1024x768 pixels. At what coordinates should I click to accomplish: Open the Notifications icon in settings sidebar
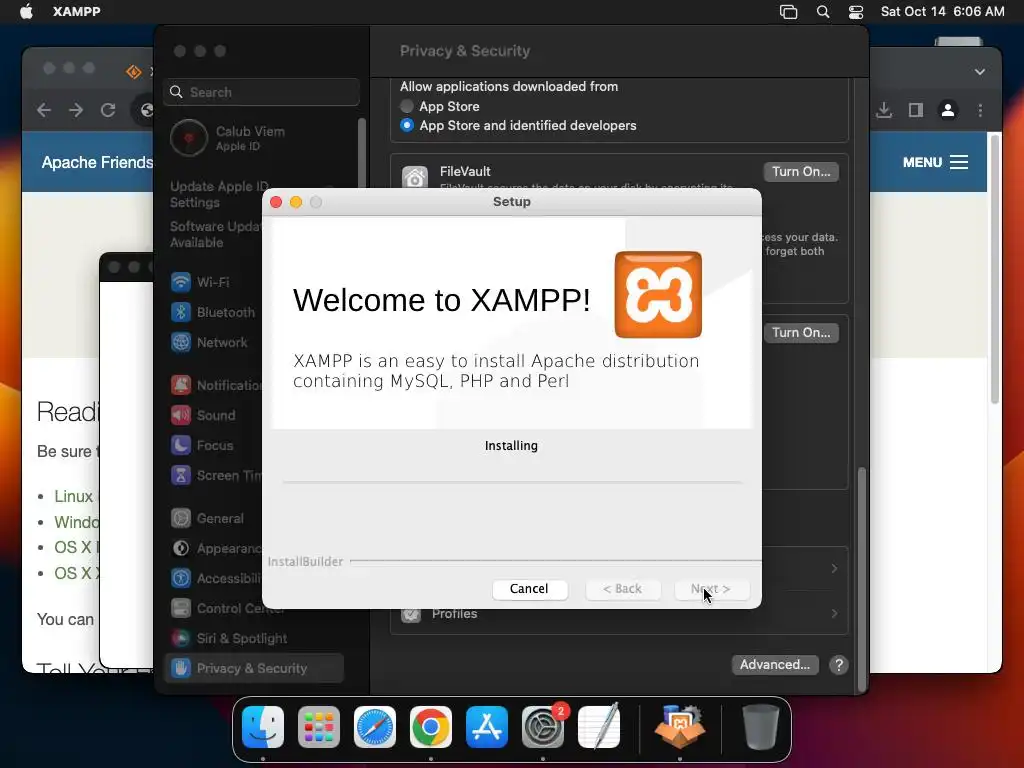181,385
